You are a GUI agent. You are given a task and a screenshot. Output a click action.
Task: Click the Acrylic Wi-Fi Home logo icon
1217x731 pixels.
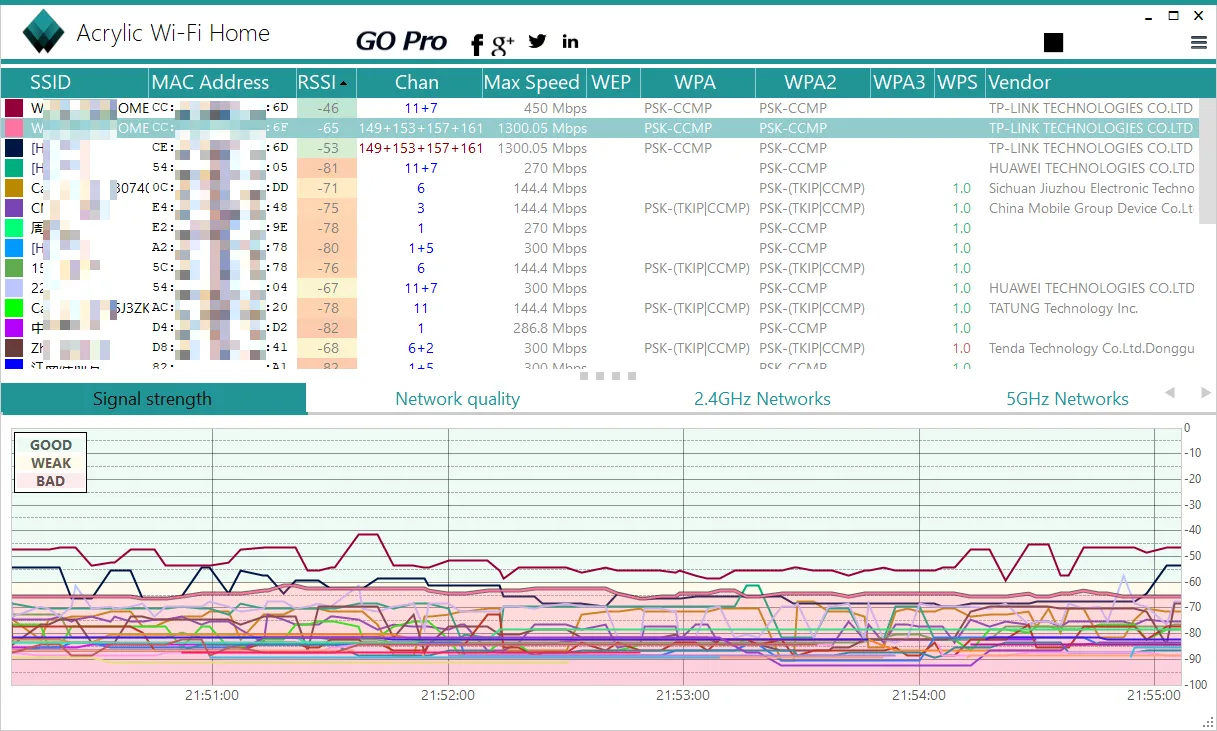[x=43, y=31]
